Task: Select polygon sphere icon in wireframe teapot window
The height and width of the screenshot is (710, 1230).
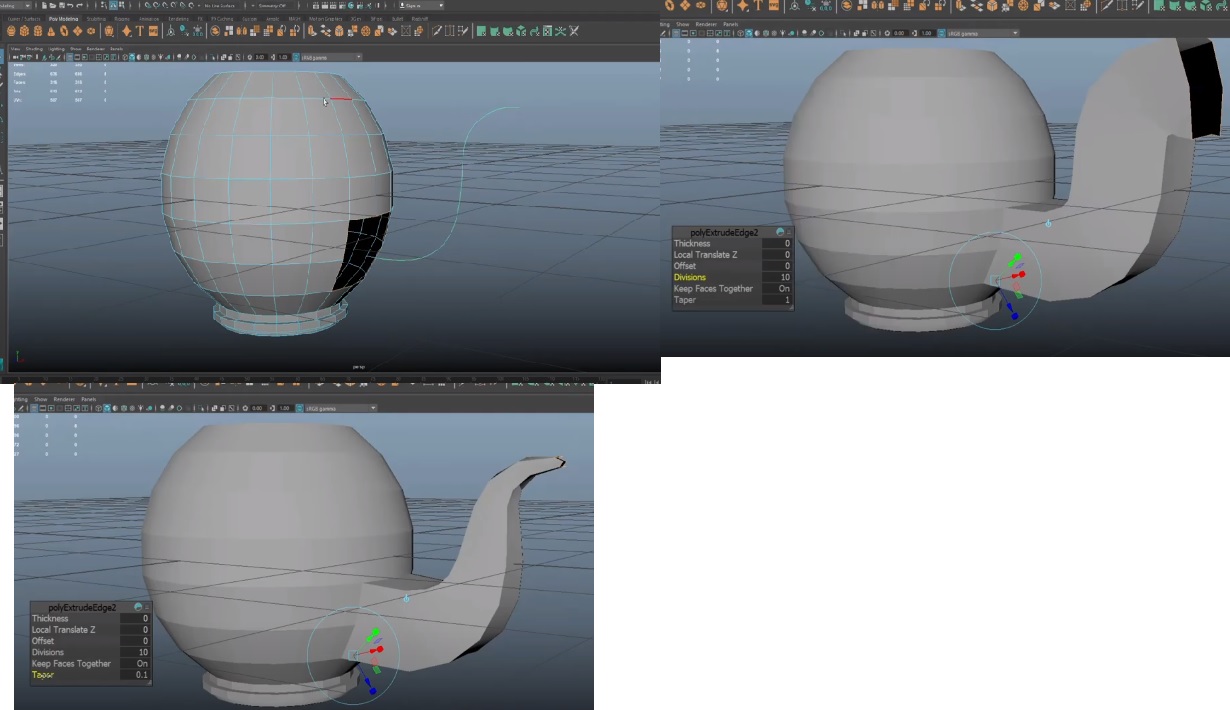Action: [11, 31]
